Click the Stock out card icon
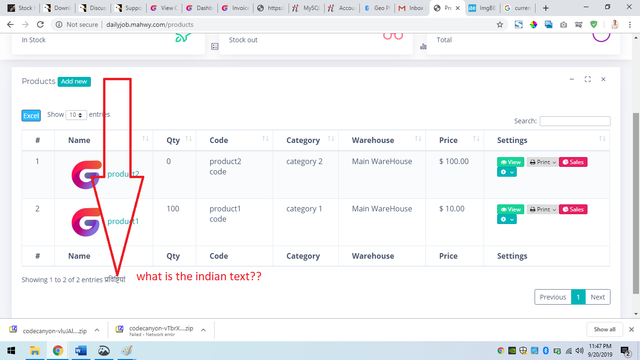 (x=393, y=37)
